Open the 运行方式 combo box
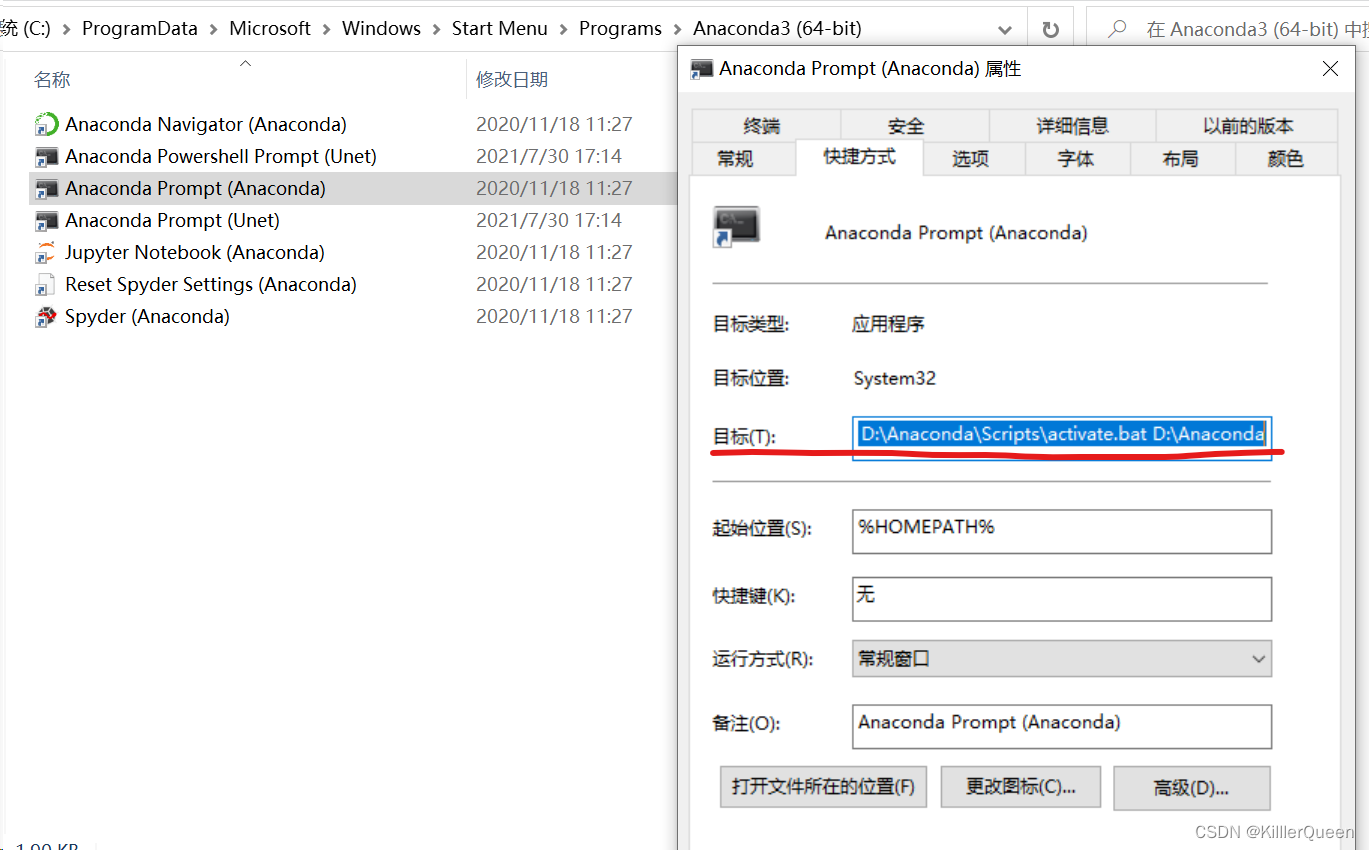The width and height of the screenshot is (1369, 850). coord(1062,659)
